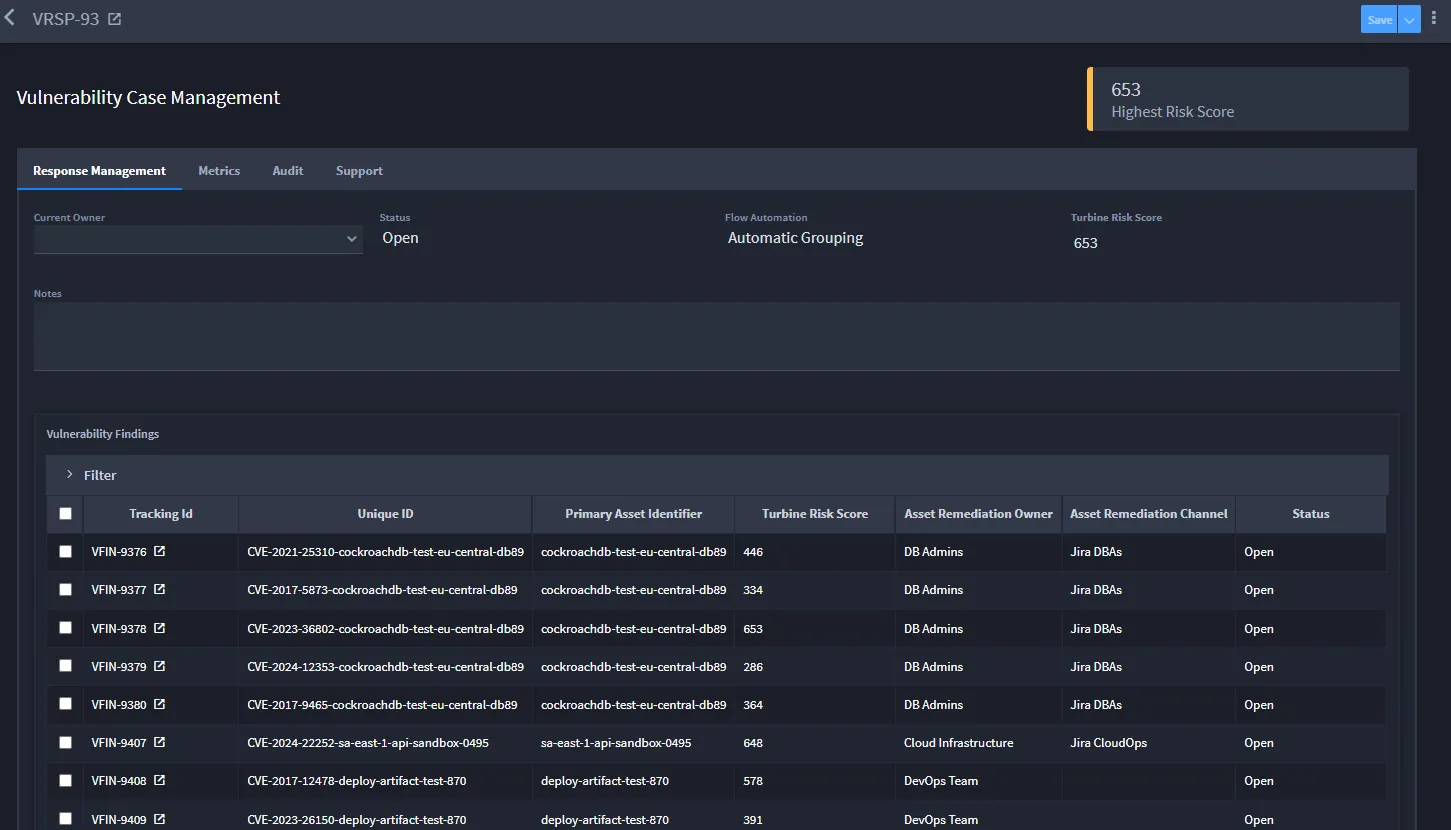Open VFIN-9376 external link icon
Screen dimensions: 1451x830
click(x=160, y=551)
